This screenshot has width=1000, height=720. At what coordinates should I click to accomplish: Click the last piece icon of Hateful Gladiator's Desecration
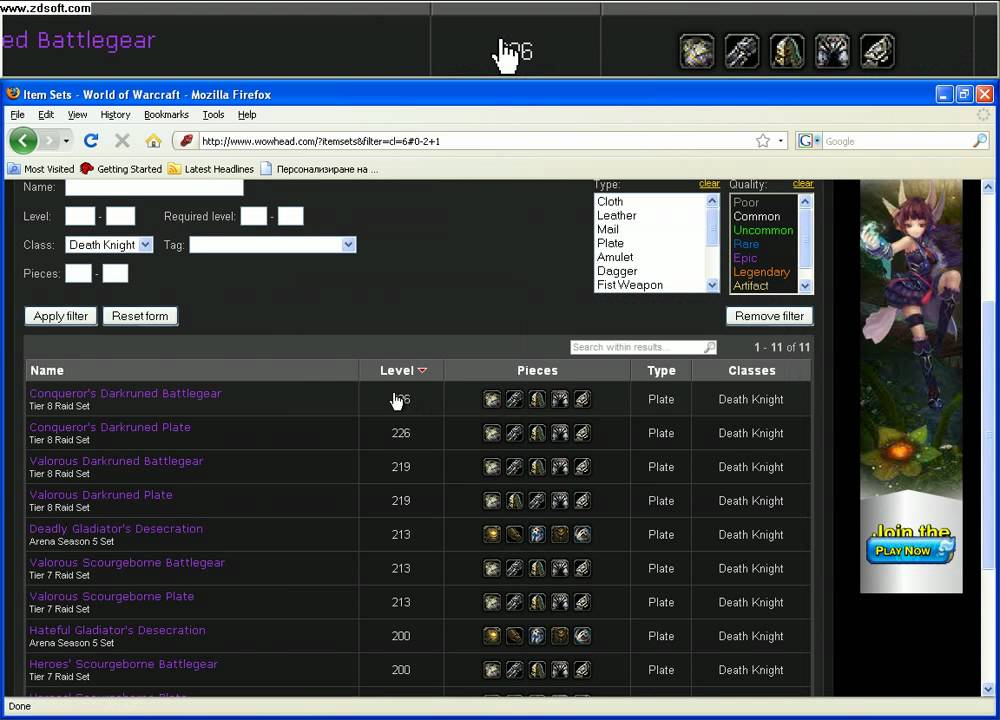tap(582, 636)
